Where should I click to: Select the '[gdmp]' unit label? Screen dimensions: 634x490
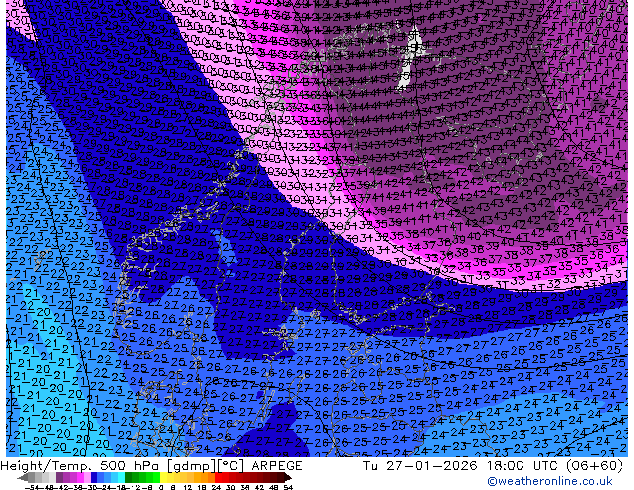pyautogui.click(x=192, y=466)
